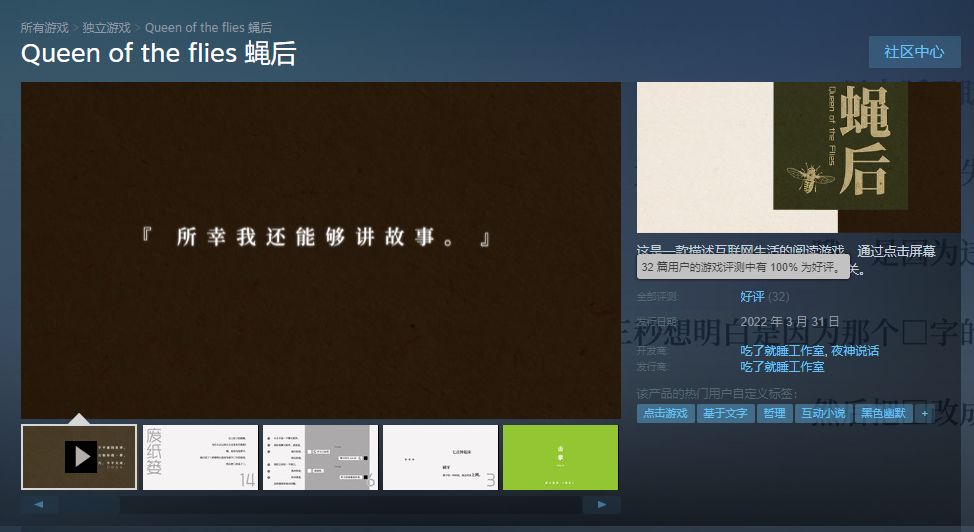Click the thumbnail strip scrollbar handle
974x532 pixels.
(x=89, y=505)
